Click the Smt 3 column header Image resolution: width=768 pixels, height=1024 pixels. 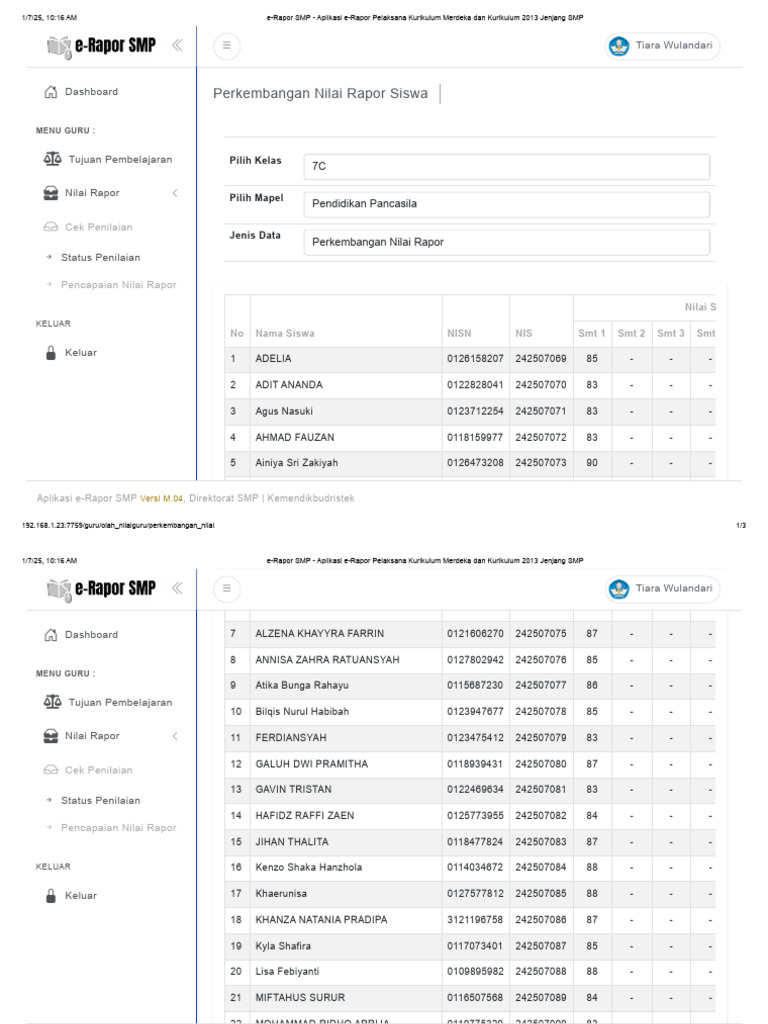pyautogui.click(x=671, y=334)
